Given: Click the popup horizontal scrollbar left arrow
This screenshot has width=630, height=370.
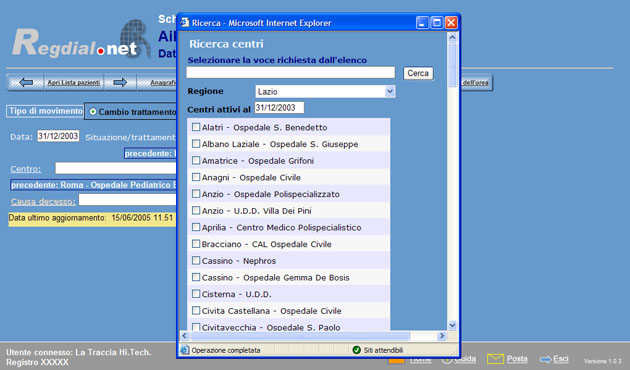Looking at the screenshot, I should tap(184, 335).
